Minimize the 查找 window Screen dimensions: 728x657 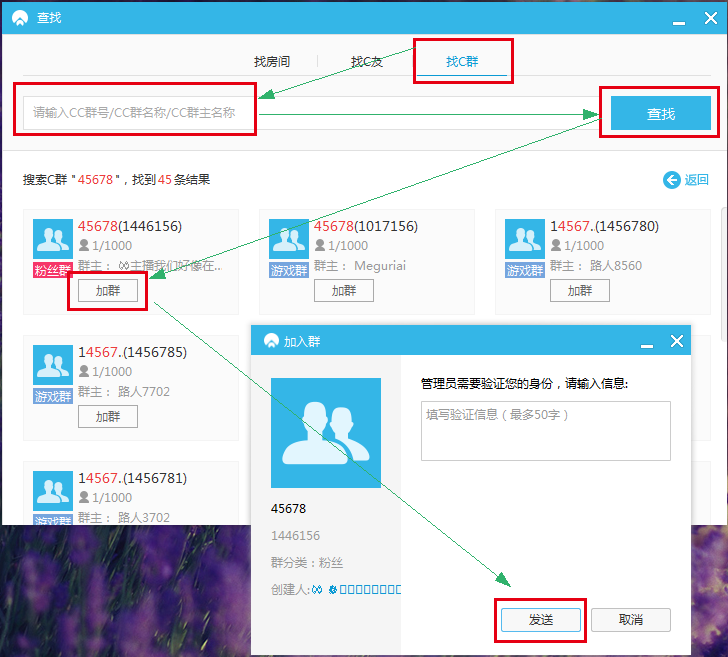pos(679,23)
